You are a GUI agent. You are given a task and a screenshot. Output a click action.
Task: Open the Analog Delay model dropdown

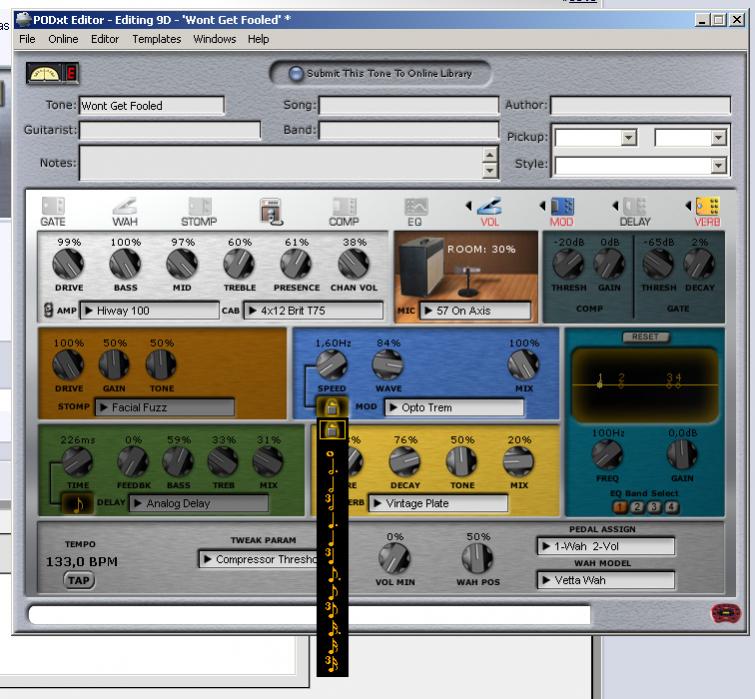(199, 503)
